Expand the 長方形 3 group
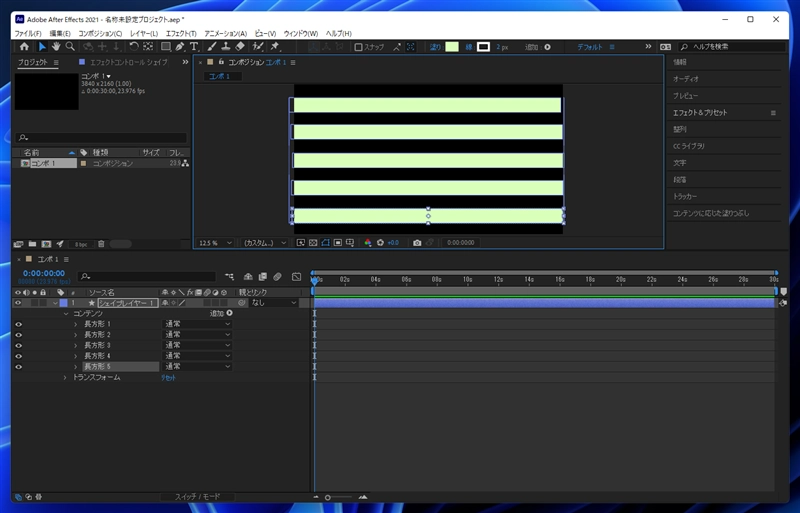 click(x=76, y=345)
